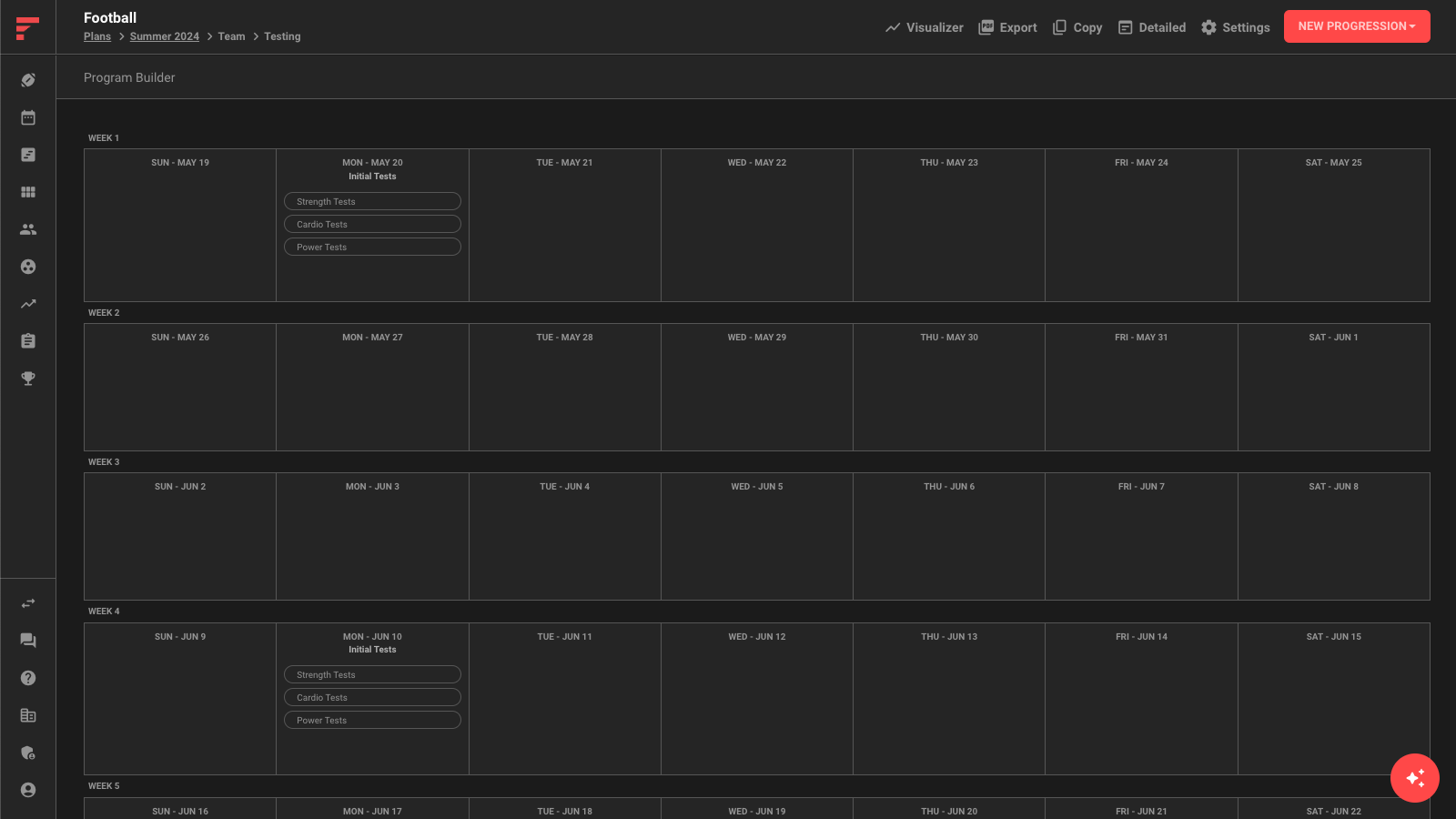Click the help question mark icon
Image resolution: width=1456 pixels, height=819 pixels.
click(28, 678)
